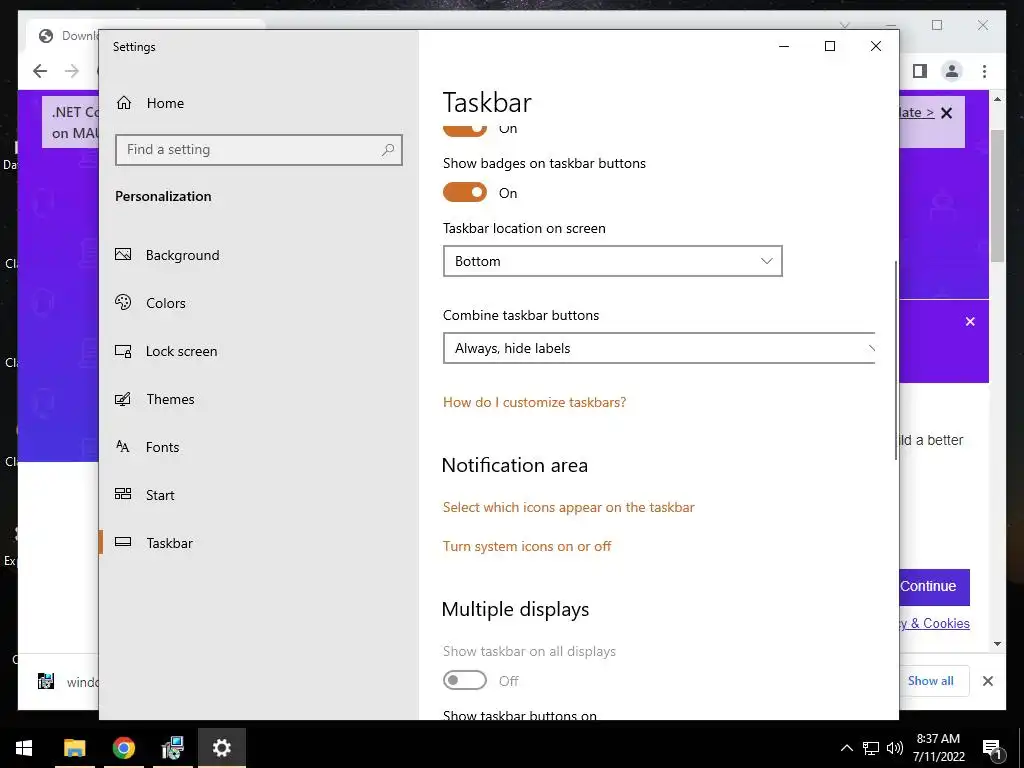Open Privacy & Cookies link in Chrome
Viewport: 1024px width, 768px height.
pos(935,623)
